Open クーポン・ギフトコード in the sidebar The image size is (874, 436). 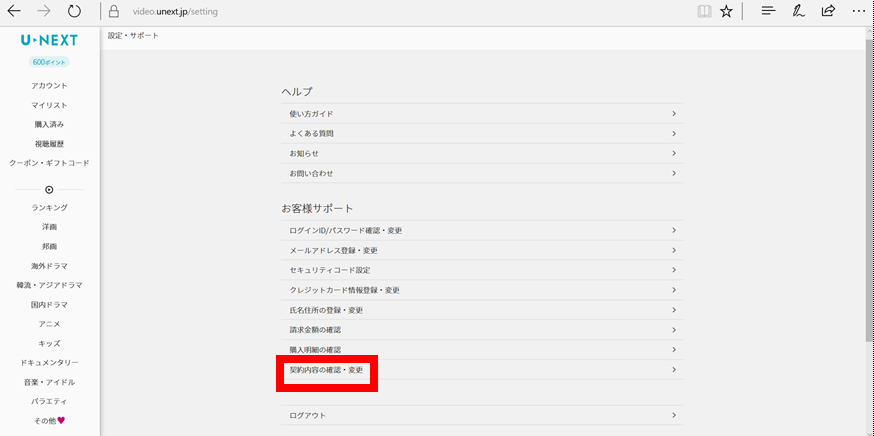point(49,163)
